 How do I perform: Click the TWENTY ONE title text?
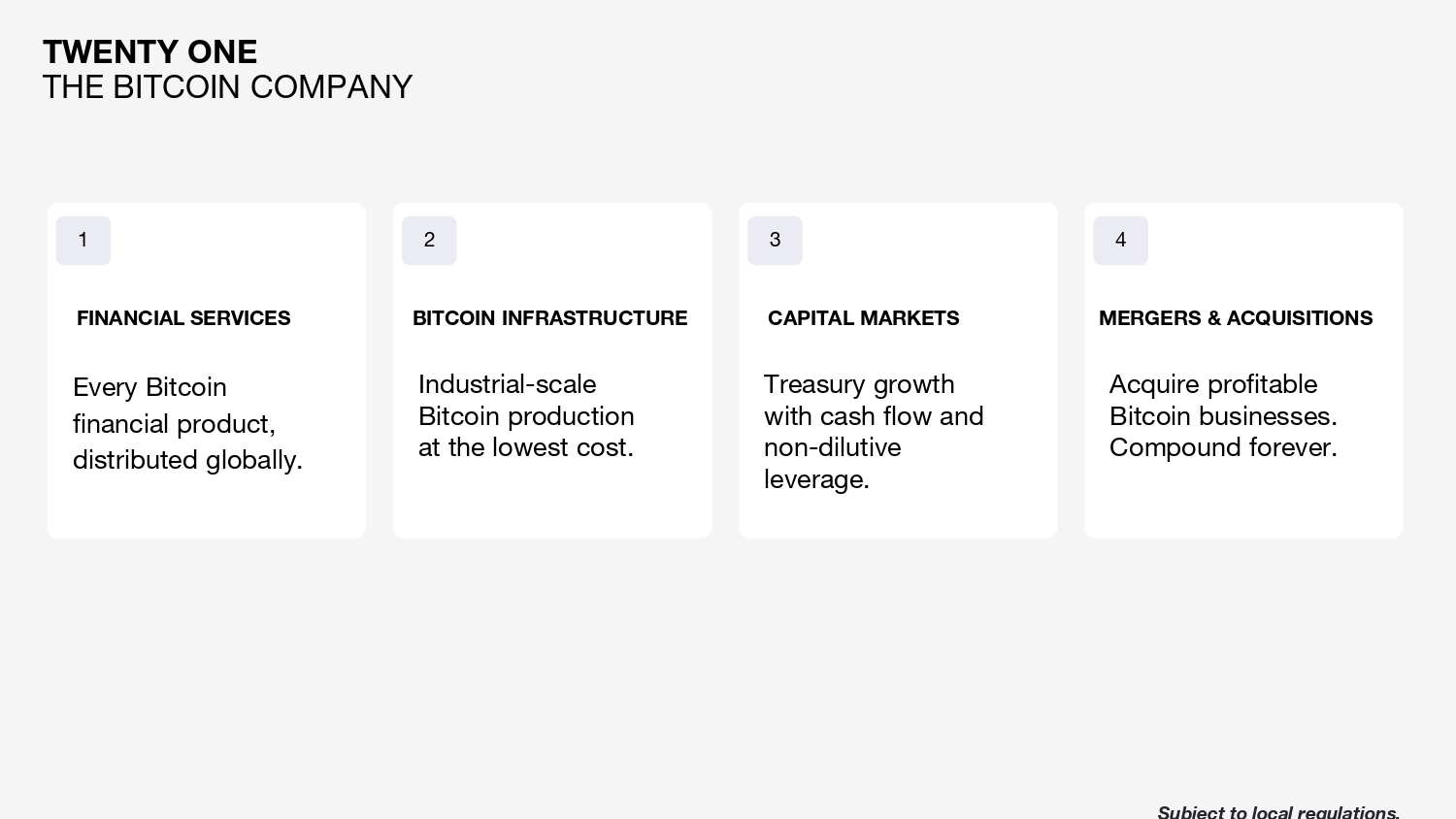click(150, 51)
